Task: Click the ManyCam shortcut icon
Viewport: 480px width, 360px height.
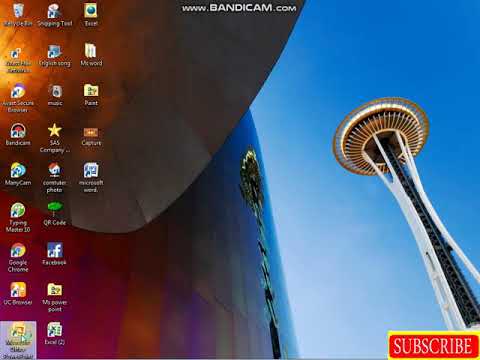Action: click(x=18, y=175)
